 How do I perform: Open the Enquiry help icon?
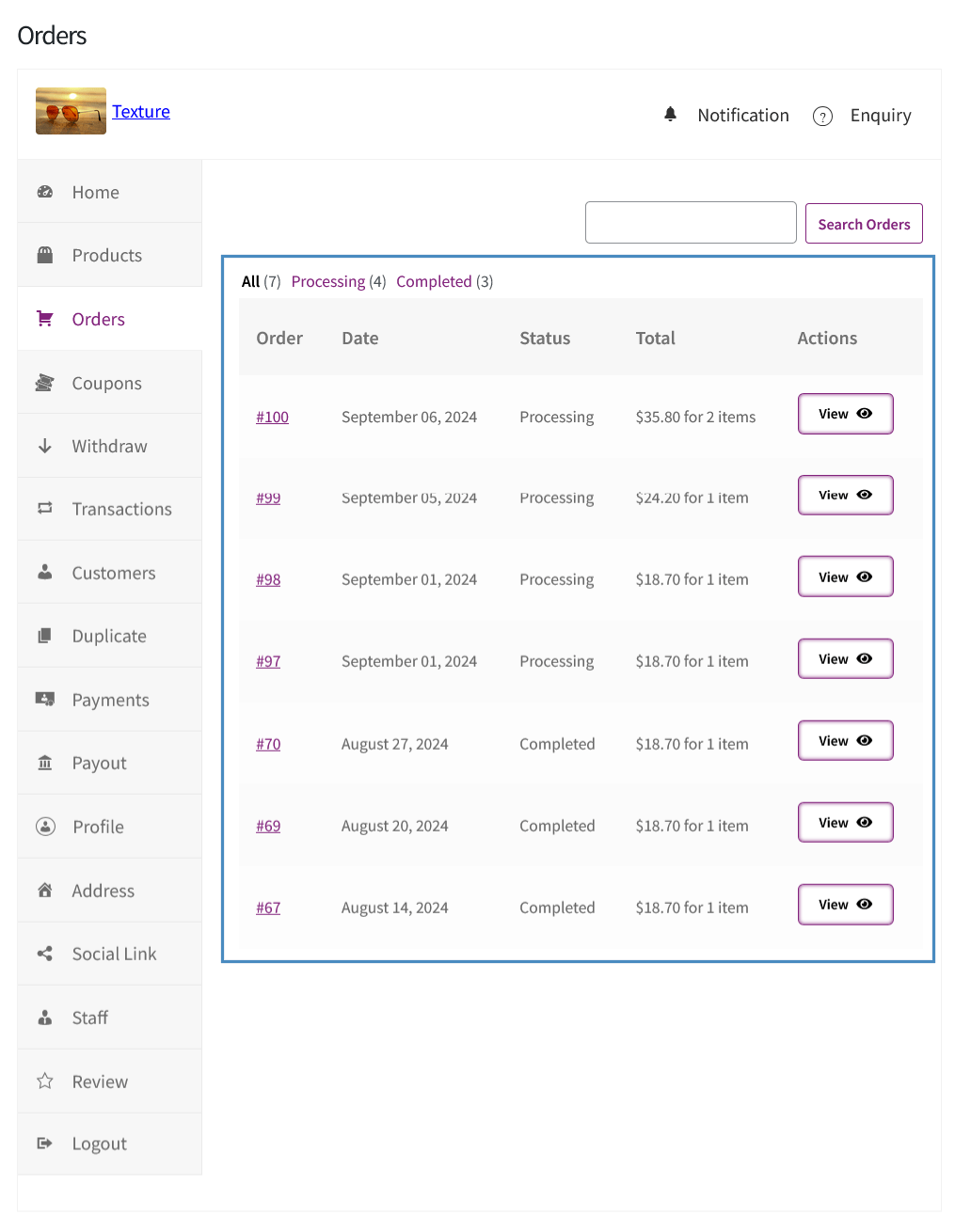point(822,116)
